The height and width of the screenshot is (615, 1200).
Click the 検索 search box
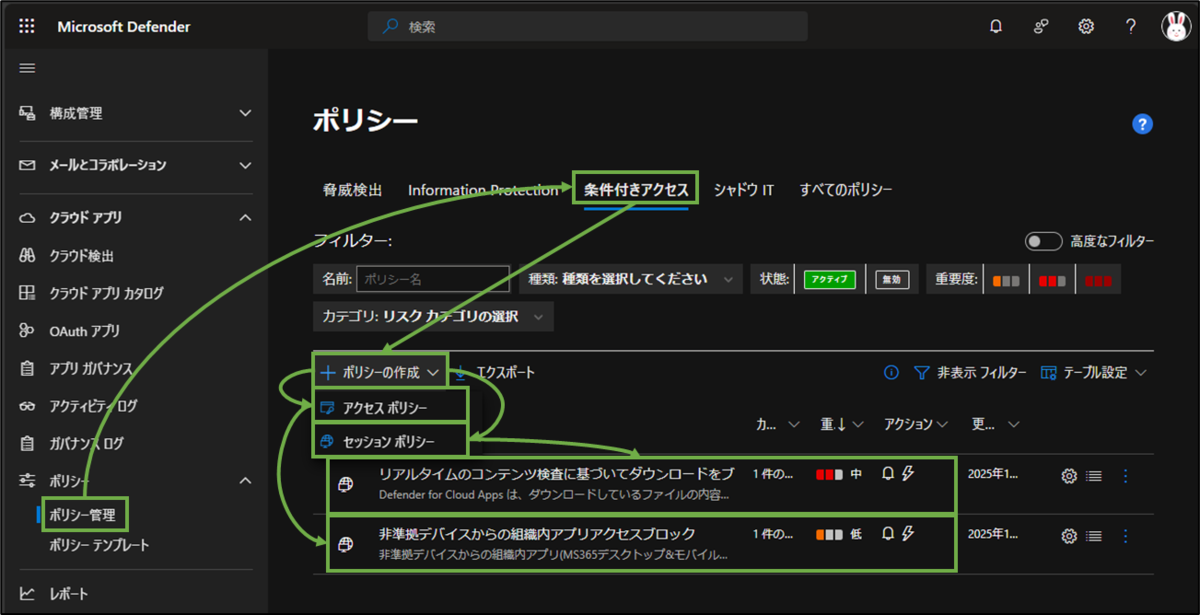tap(588, 27)
